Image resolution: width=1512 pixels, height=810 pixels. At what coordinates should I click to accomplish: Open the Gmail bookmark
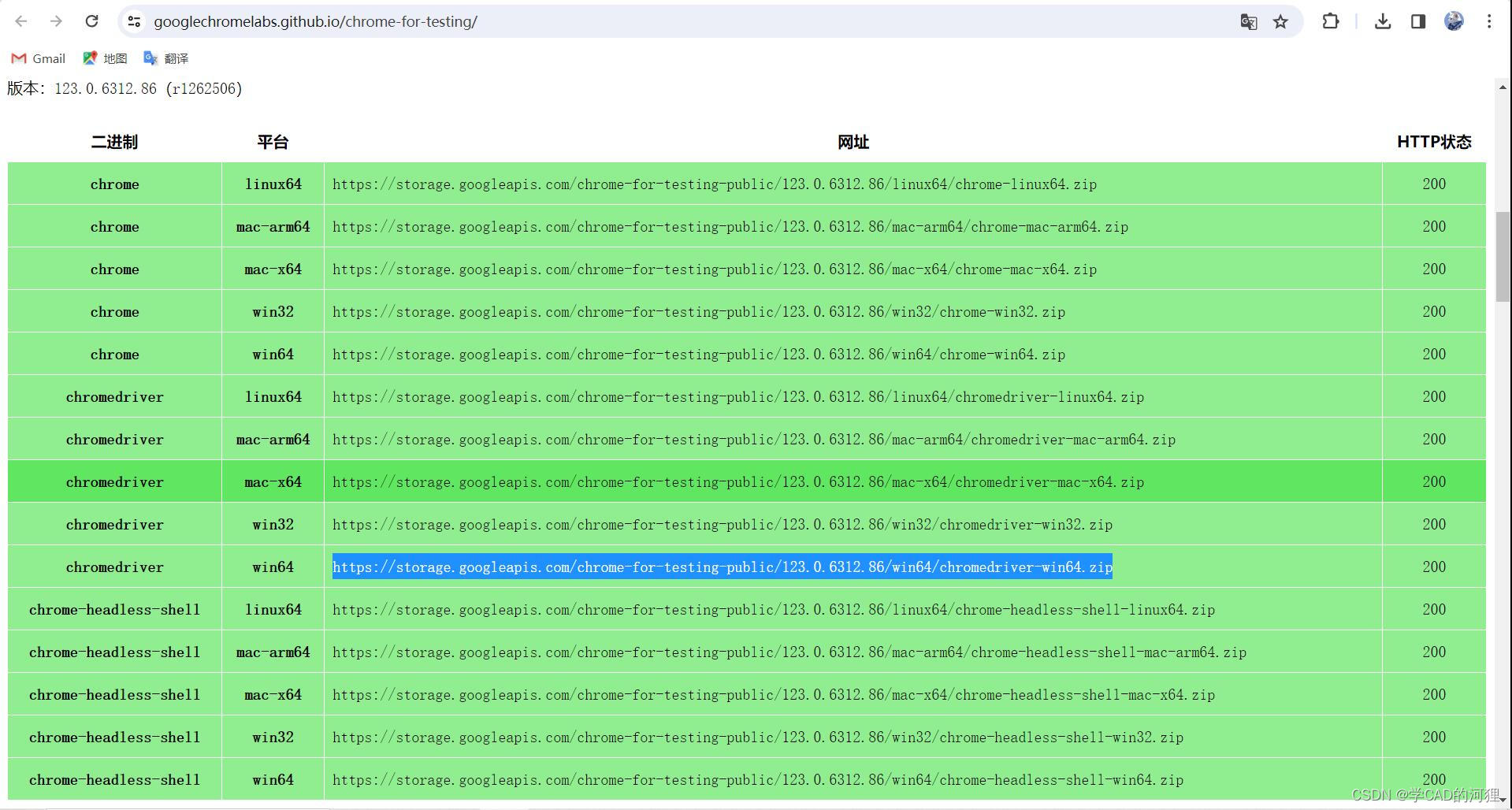coord(38,58)
